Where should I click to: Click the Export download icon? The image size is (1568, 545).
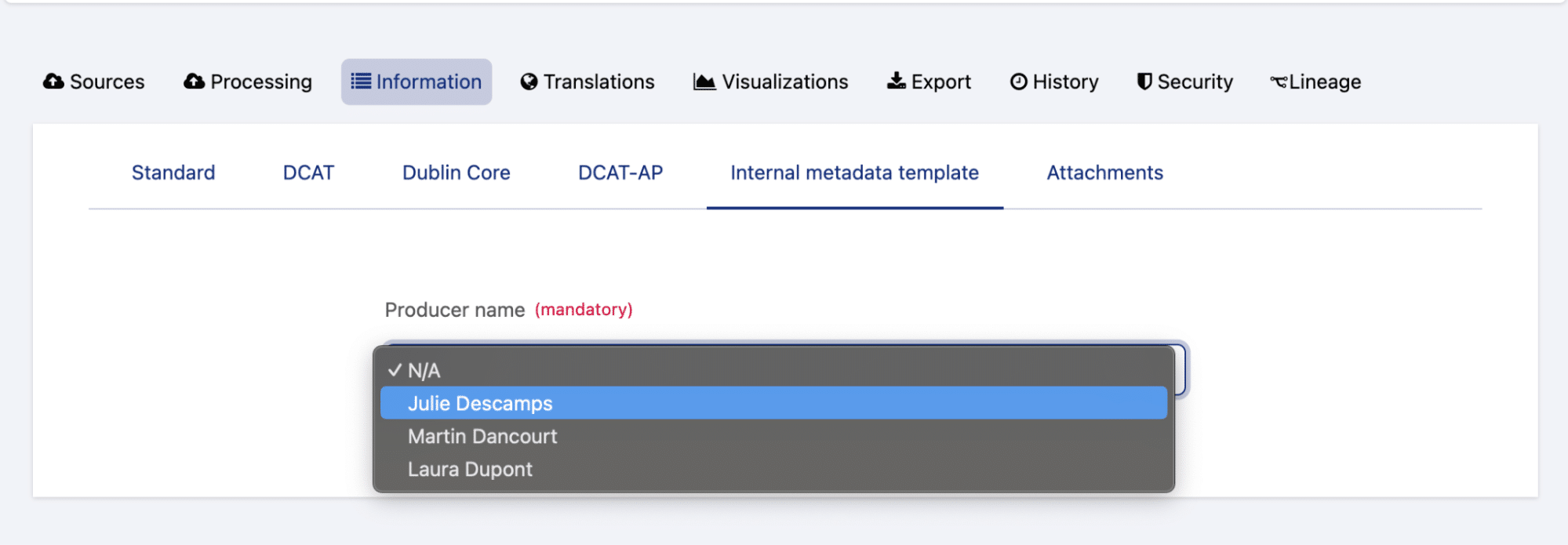[x=896, y=82]
